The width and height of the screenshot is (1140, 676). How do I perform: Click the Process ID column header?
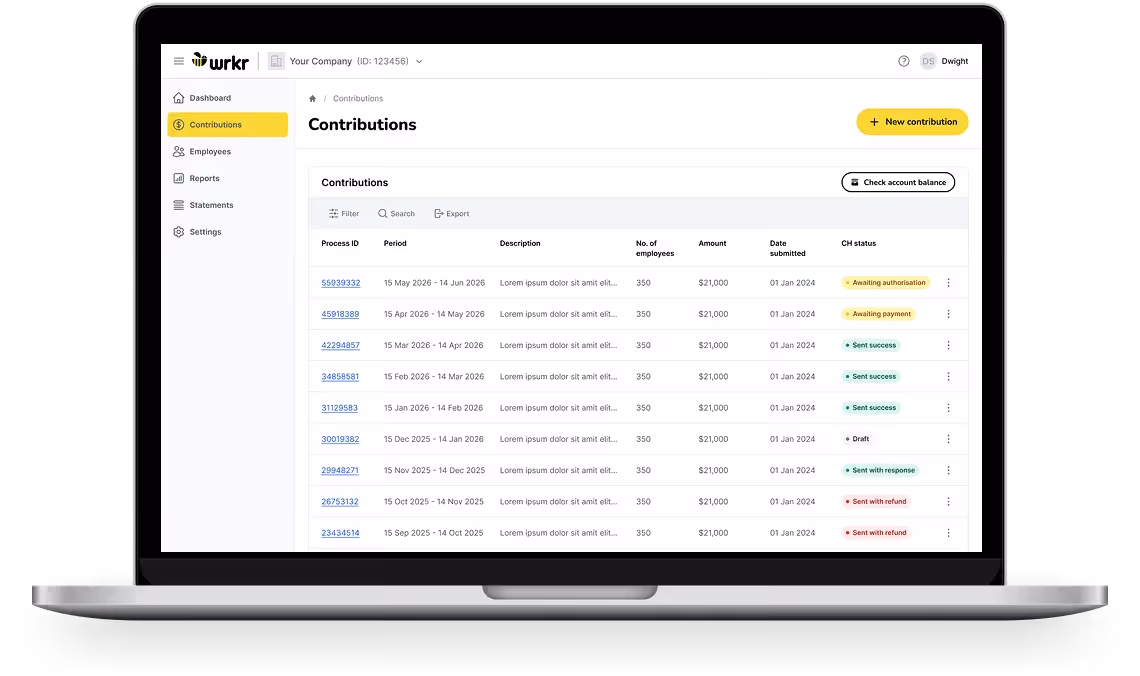340,244
